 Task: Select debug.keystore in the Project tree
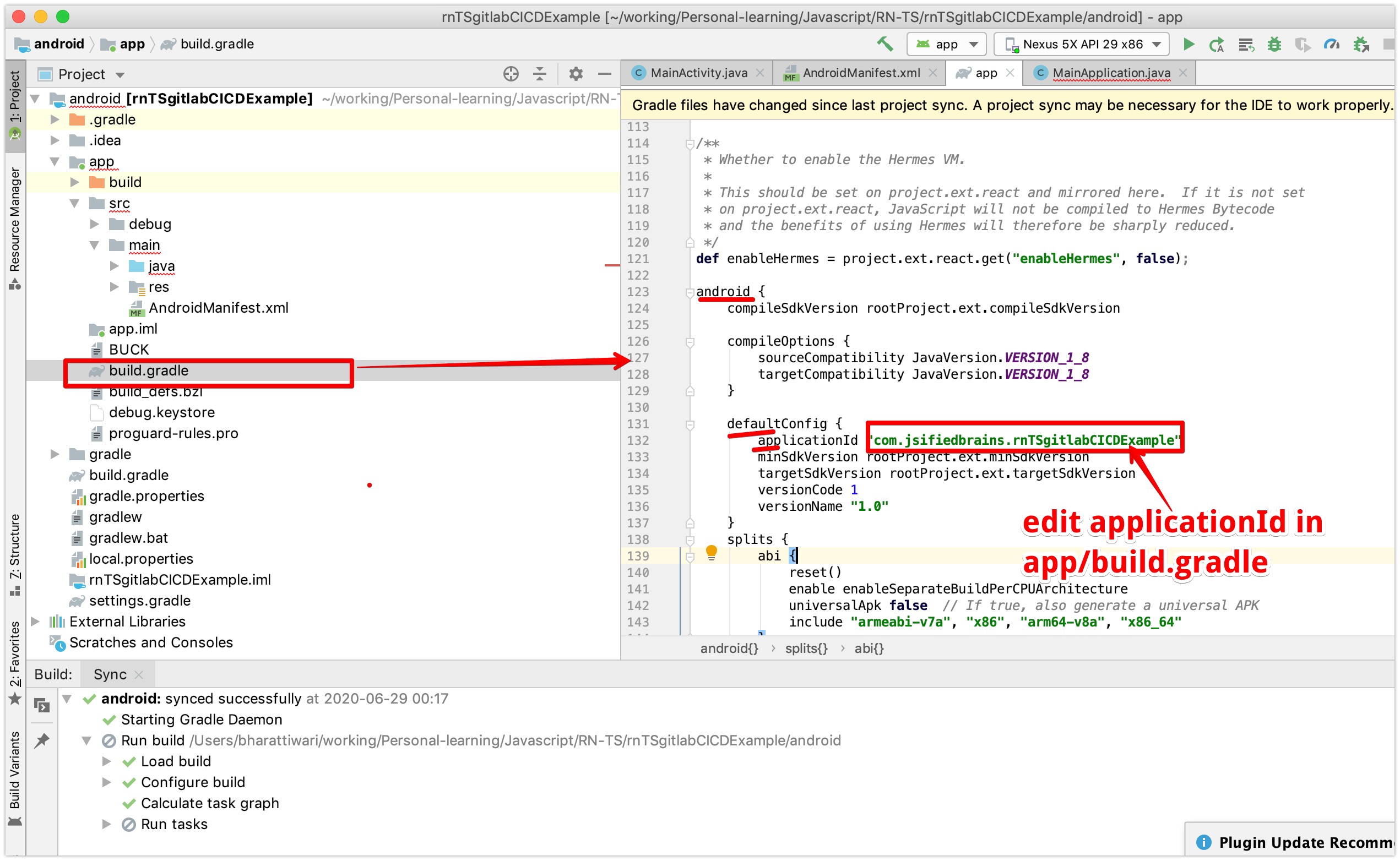pos(162,412)
